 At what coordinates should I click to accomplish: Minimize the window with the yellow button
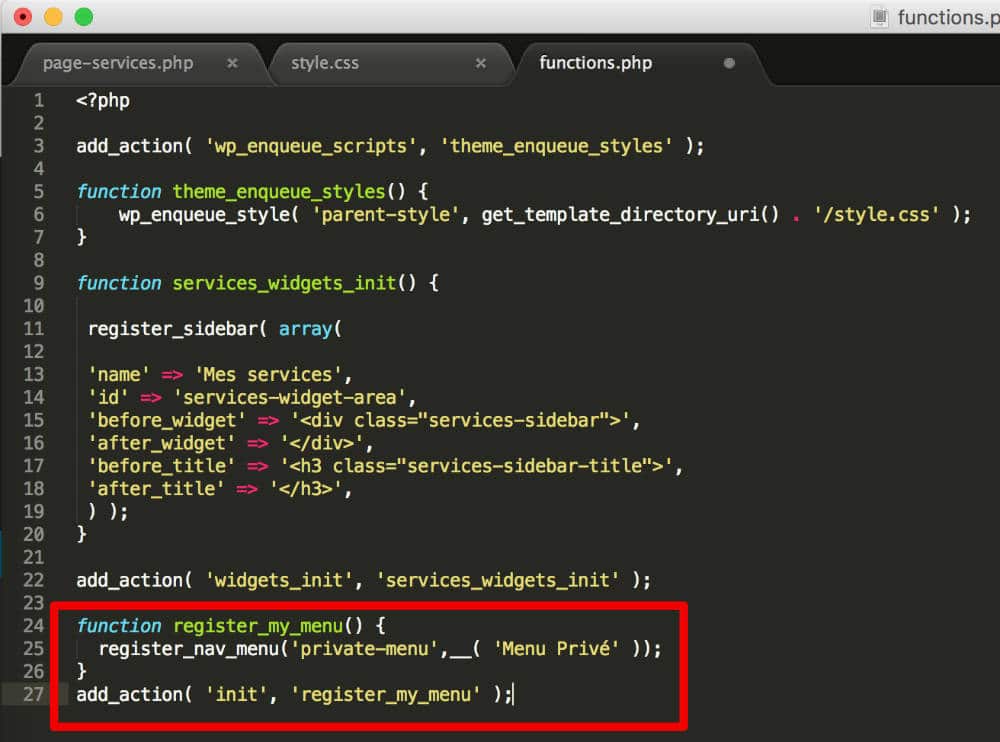(x=53, y=17)
